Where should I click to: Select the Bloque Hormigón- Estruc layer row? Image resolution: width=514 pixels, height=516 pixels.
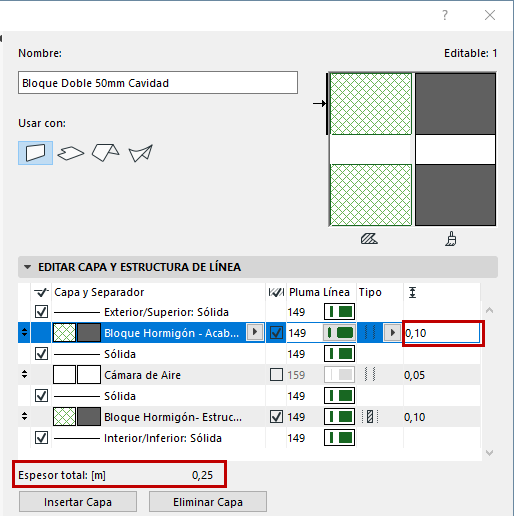pos(249,417)
